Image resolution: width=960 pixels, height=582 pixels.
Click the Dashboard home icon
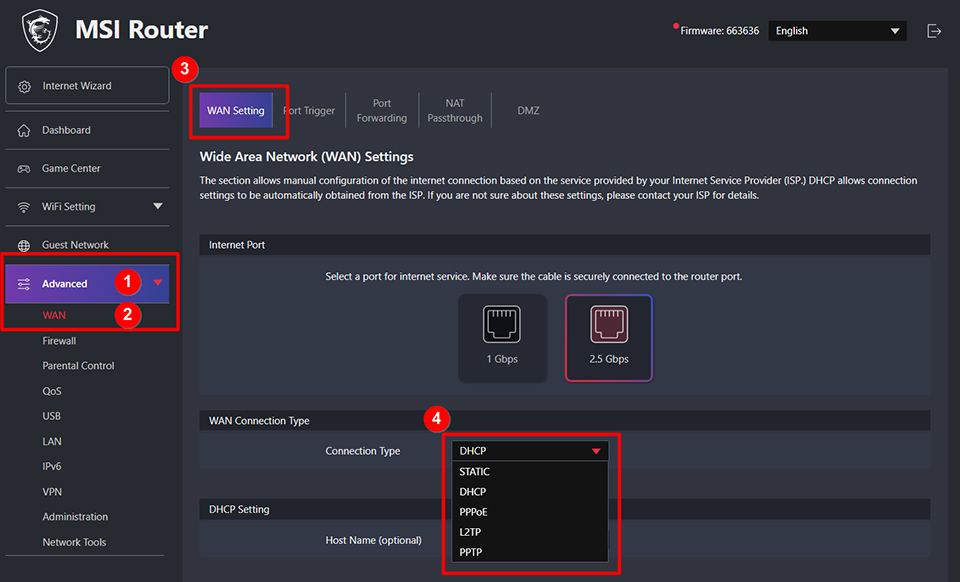click(x=24, y=130)
